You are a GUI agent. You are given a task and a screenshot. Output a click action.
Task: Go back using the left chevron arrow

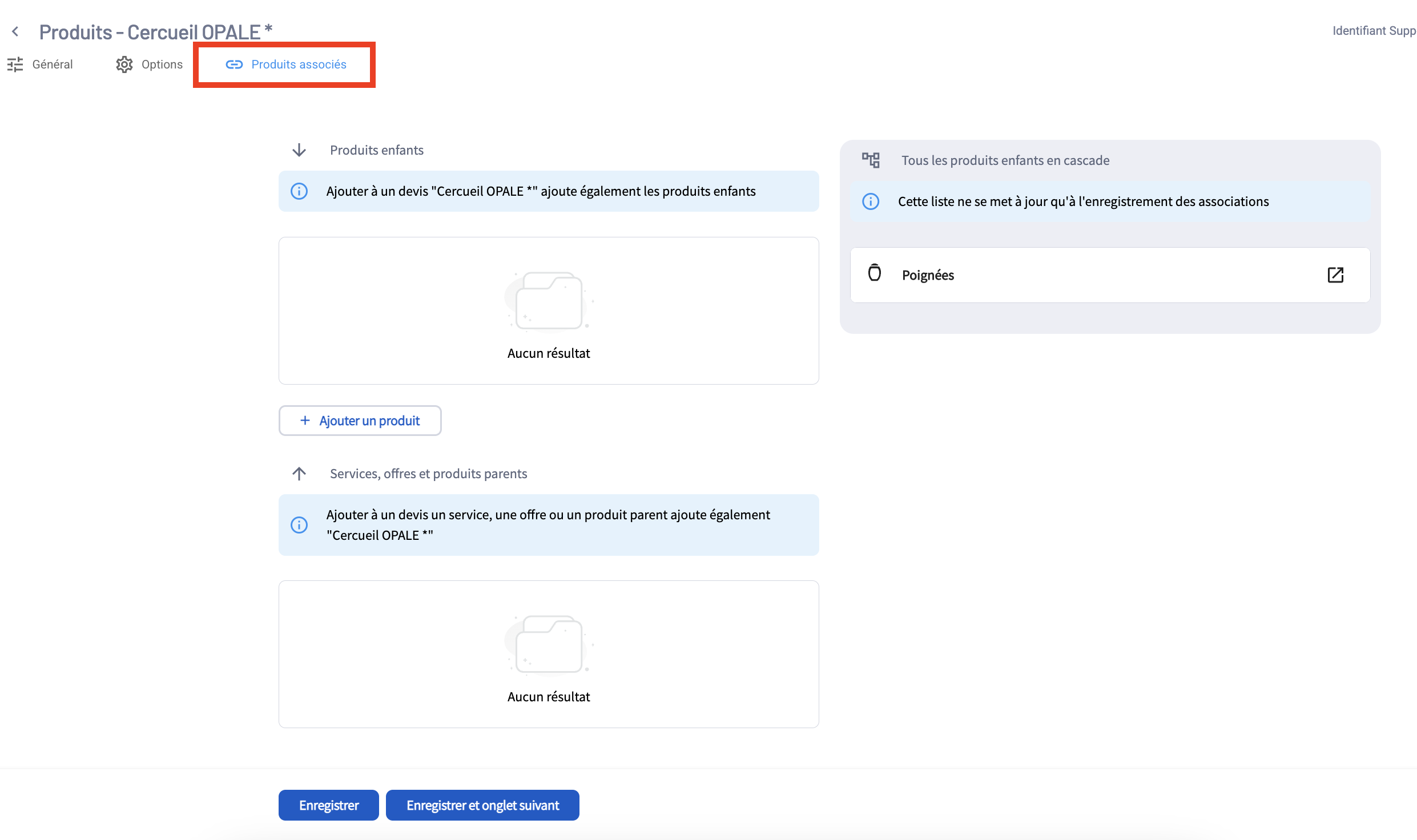pyautogui.click(x=15, y=32)
